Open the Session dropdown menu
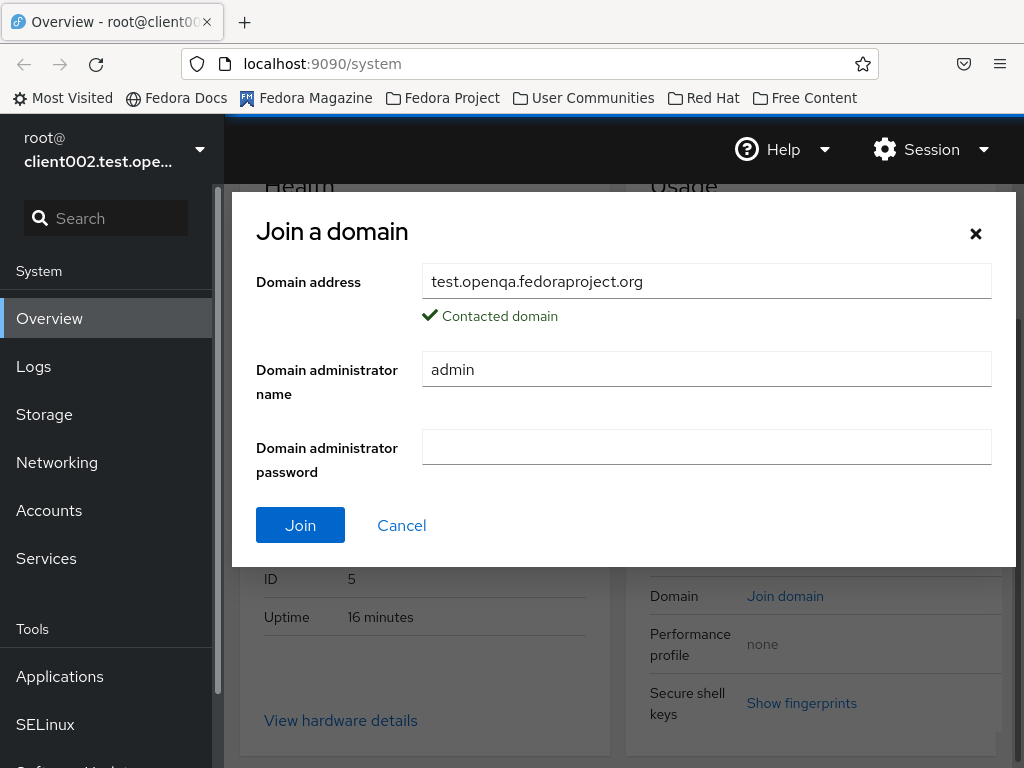This screenshot has width=1024, height=768. coord(931,150)
